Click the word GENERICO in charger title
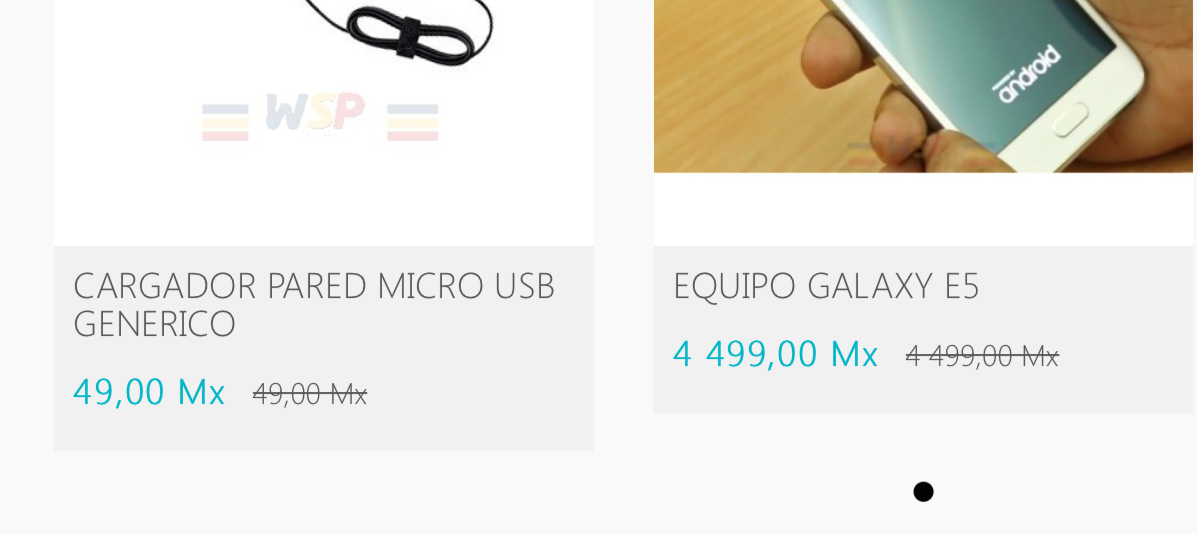The image size is (1197, 534). (x=154, y=323)
